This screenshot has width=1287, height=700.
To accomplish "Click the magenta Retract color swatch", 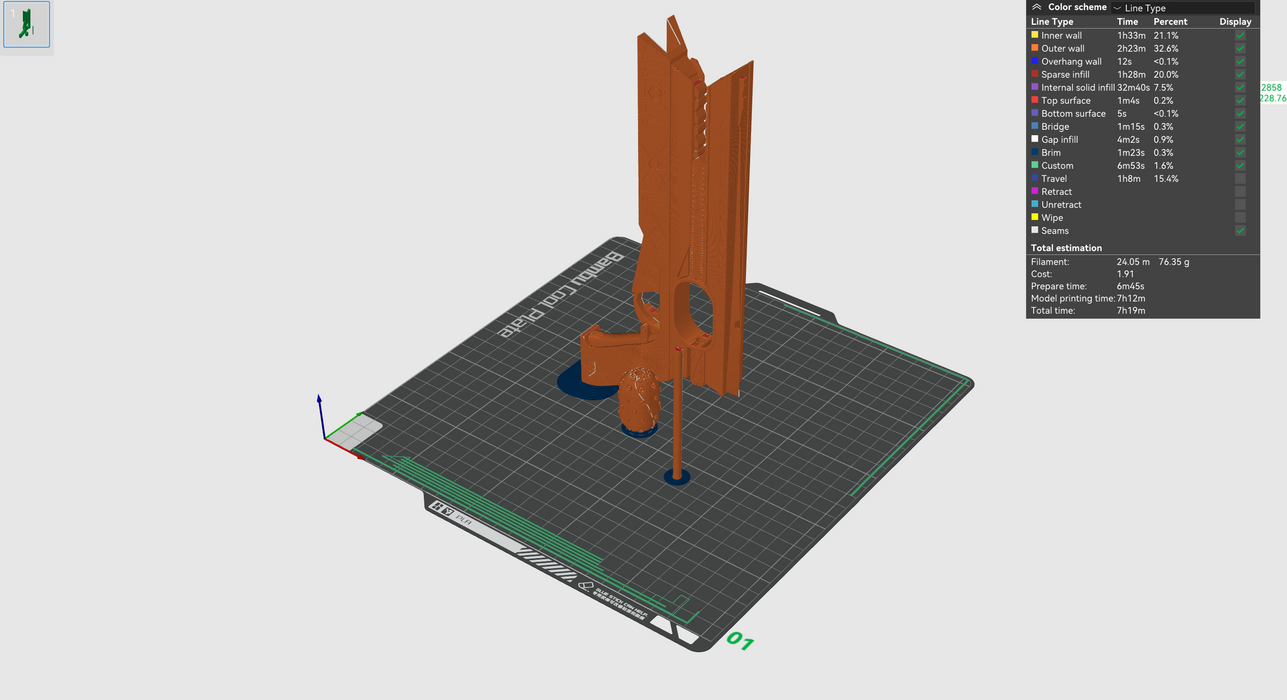I will point(1035,192).
